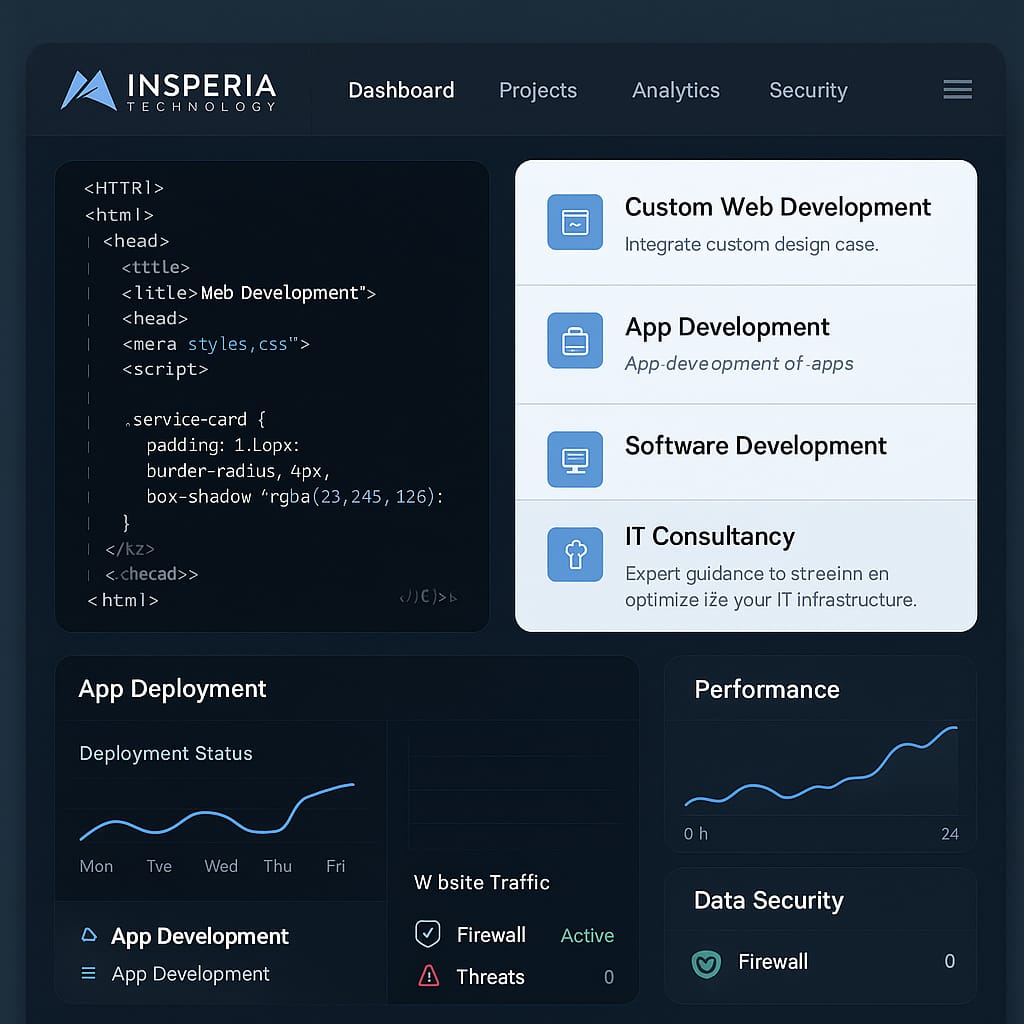Image resolution: width=1024 pixels, height=1024 pixels.
Task: Click the Fri axis label
Action: pyautogui.click(x=336, y=866)
